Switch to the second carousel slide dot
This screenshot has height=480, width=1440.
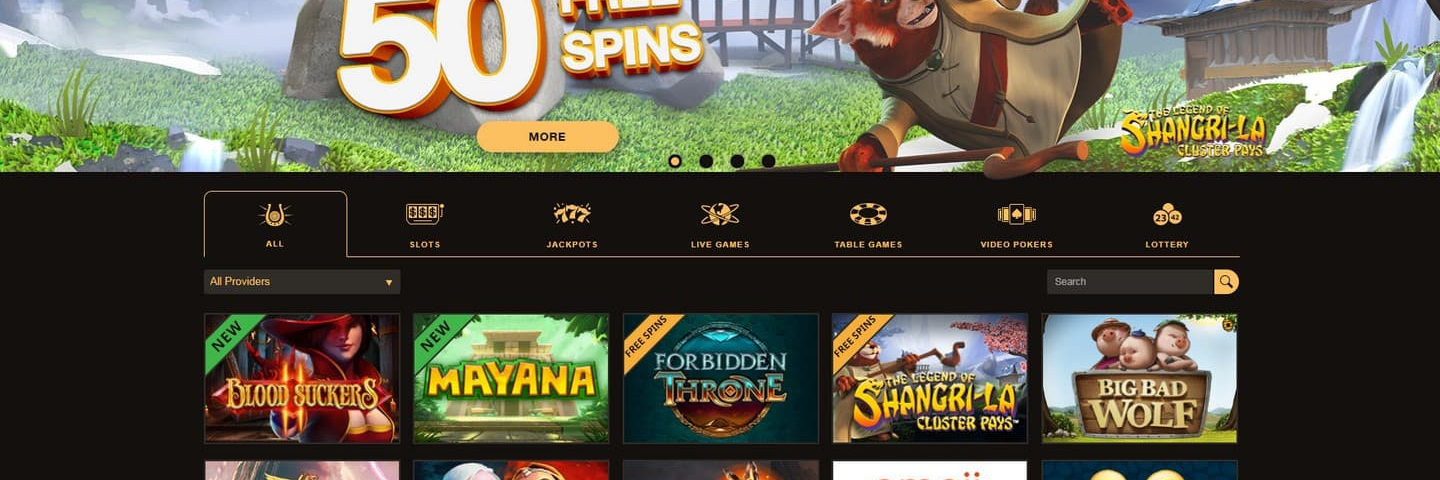[x=706, y=161]
